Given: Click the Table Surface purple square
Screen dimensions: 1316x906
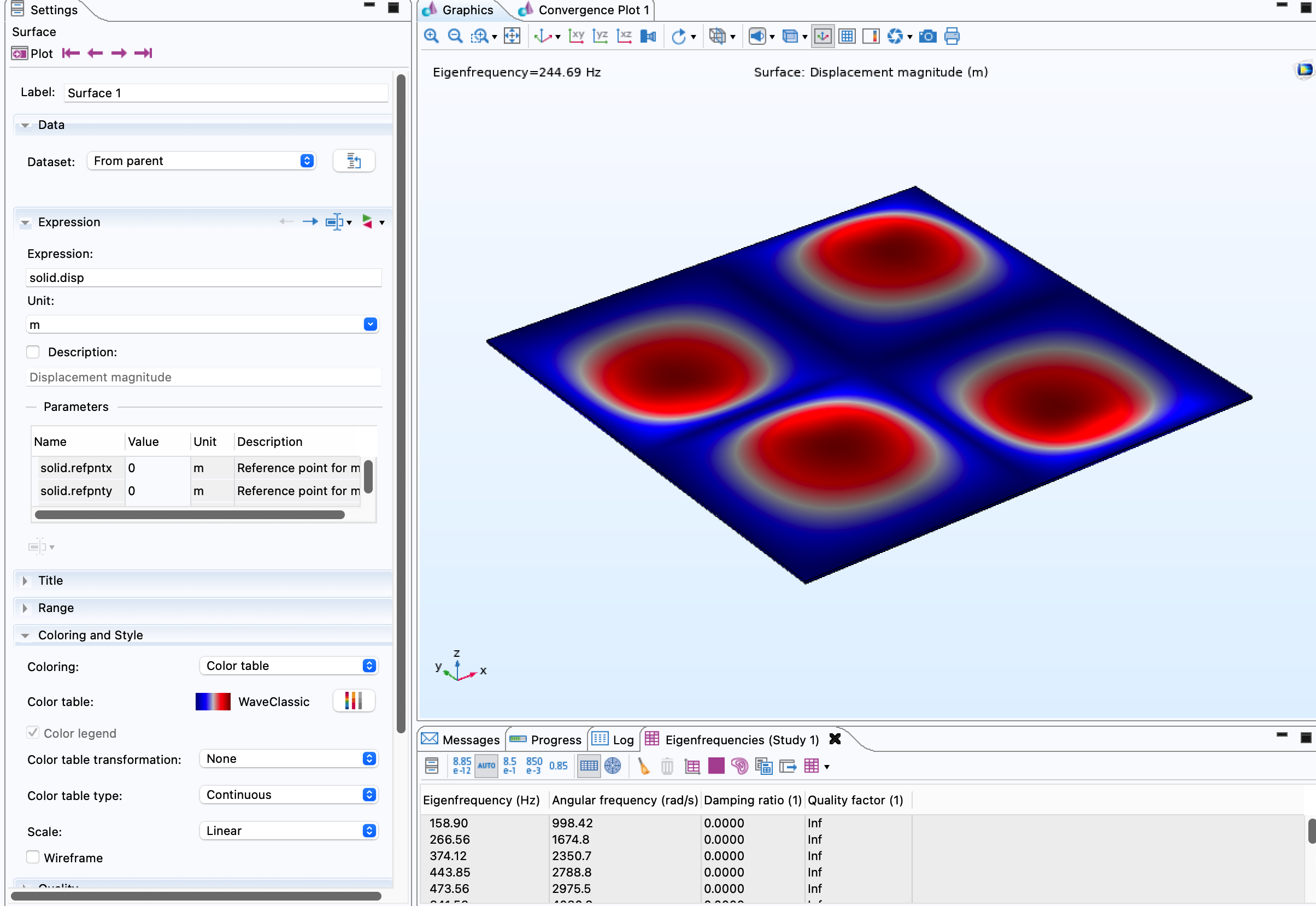Looking at the screenshot, I should (716, 766).
